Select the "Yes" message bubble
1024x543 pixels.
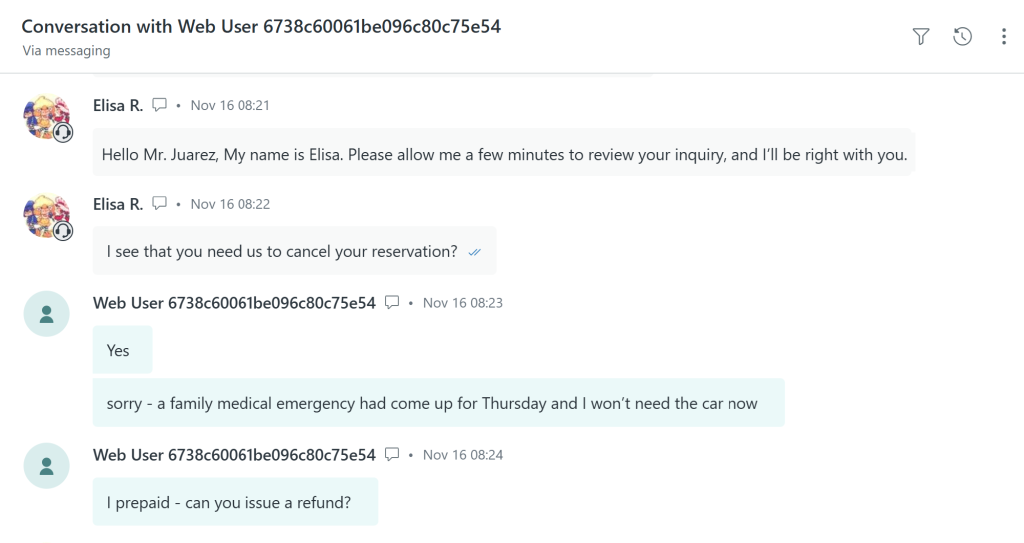(119, 350)
